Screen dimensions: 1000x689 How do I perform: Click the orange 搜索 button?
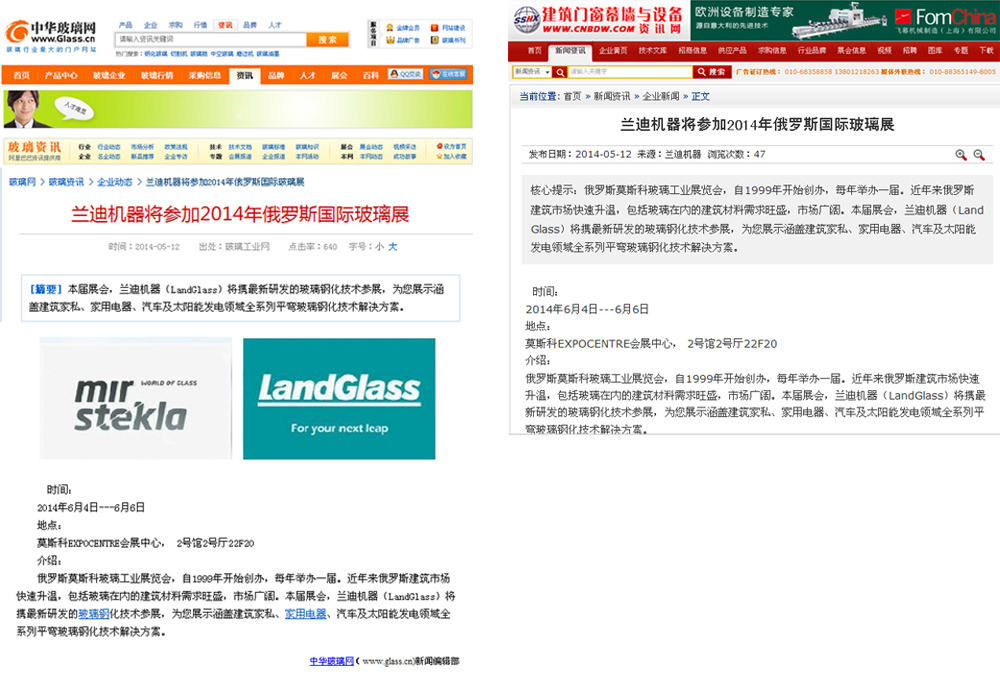tap(326, 39)
